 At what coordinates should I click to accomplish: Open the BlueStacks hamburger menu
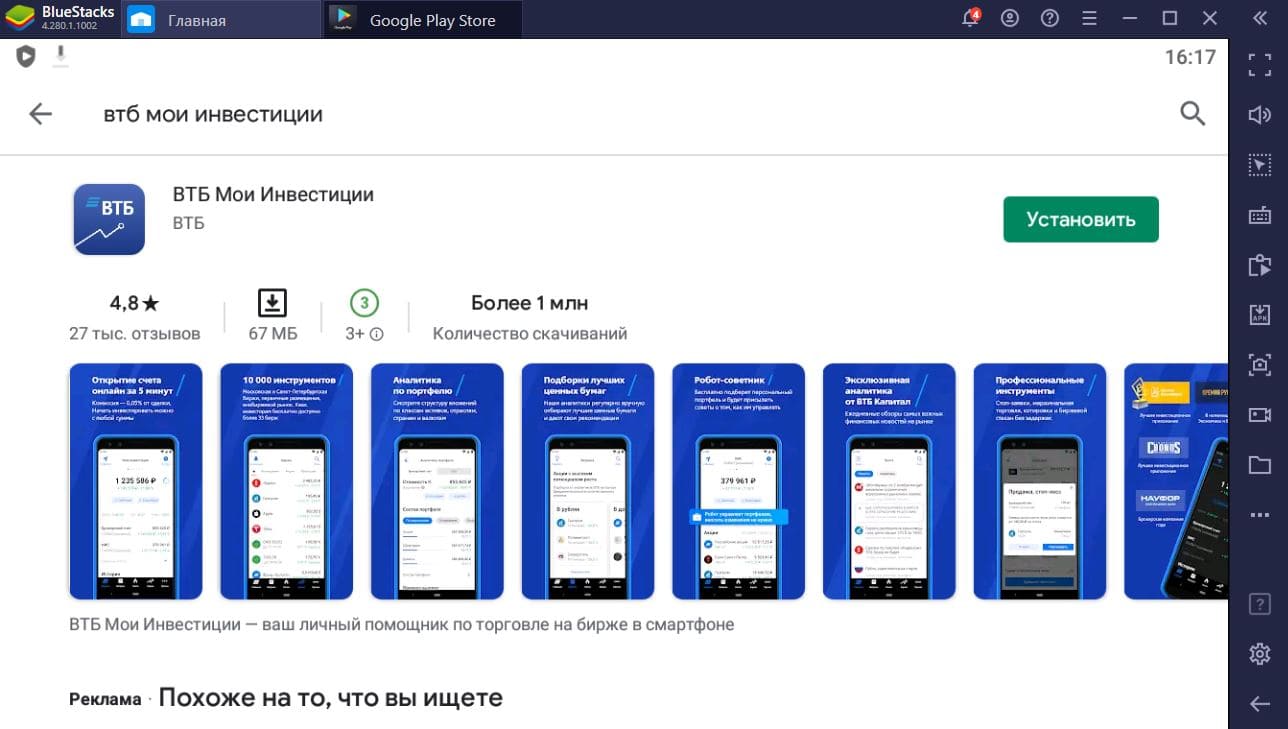coord(1090,18)
